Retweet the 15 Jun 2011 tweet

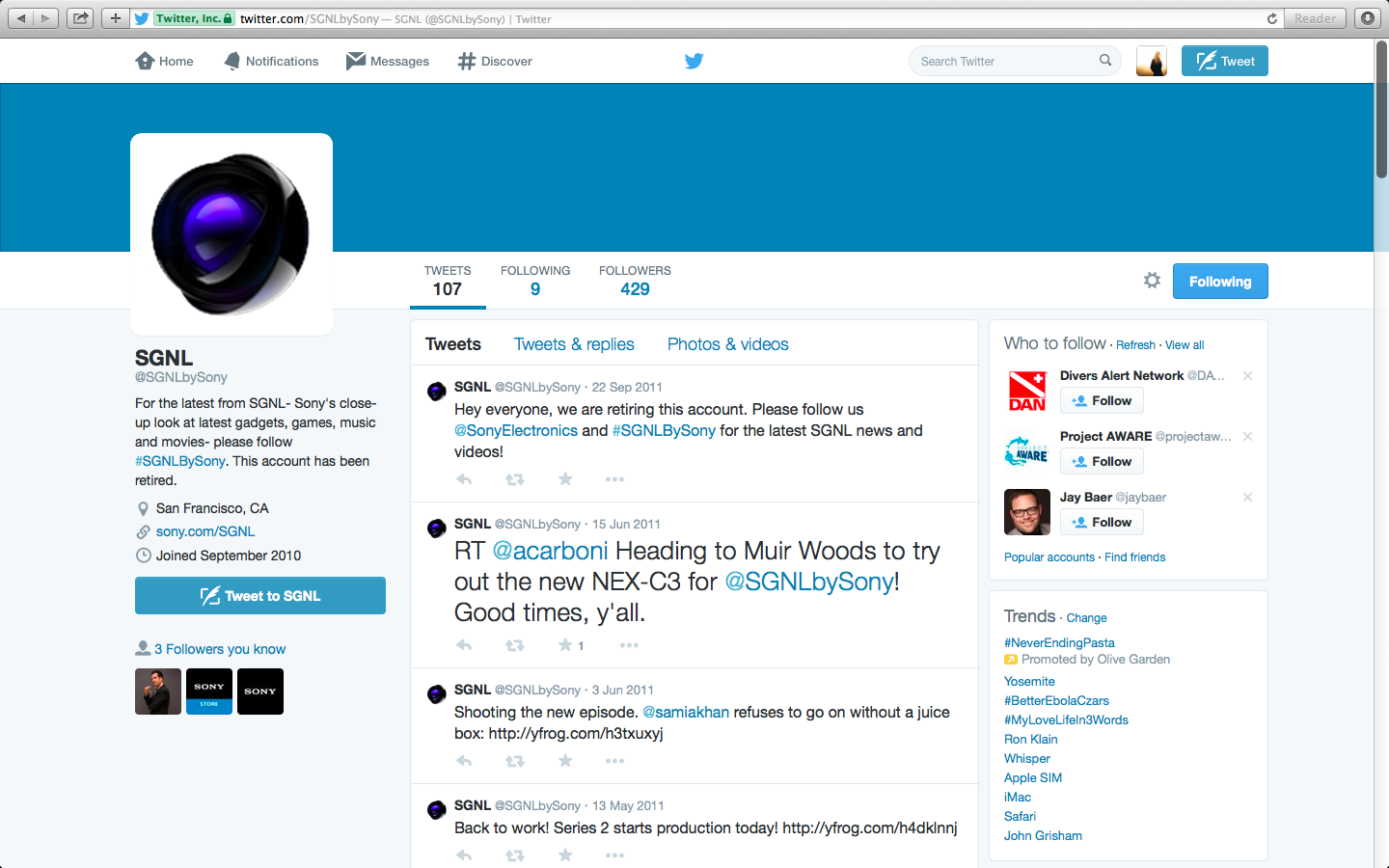pos(515,645)
